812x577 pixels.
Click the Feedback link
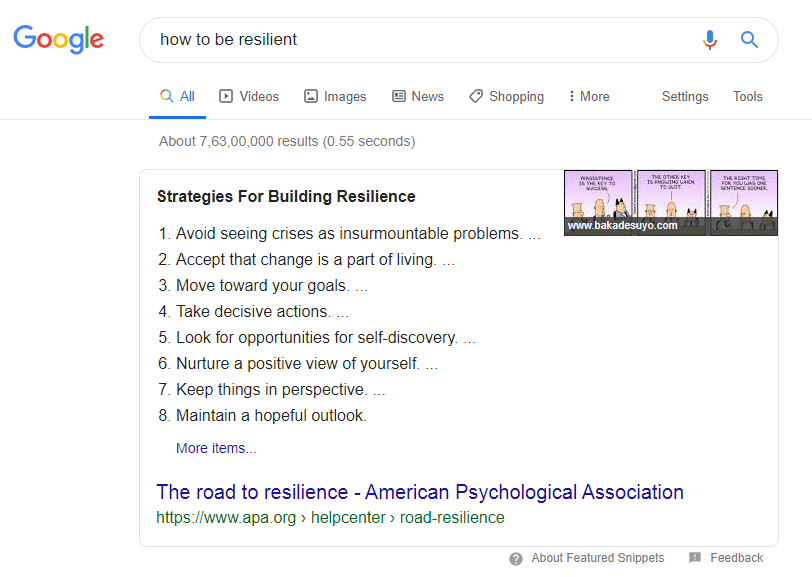coord(736,558)
